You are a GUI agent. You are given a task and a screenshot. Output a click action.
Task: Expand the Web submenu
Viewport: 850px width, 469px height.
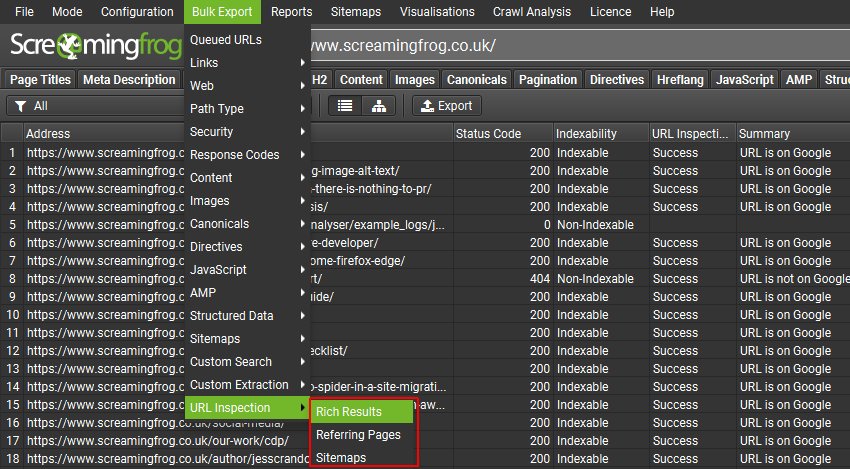(x=247, y=86)
